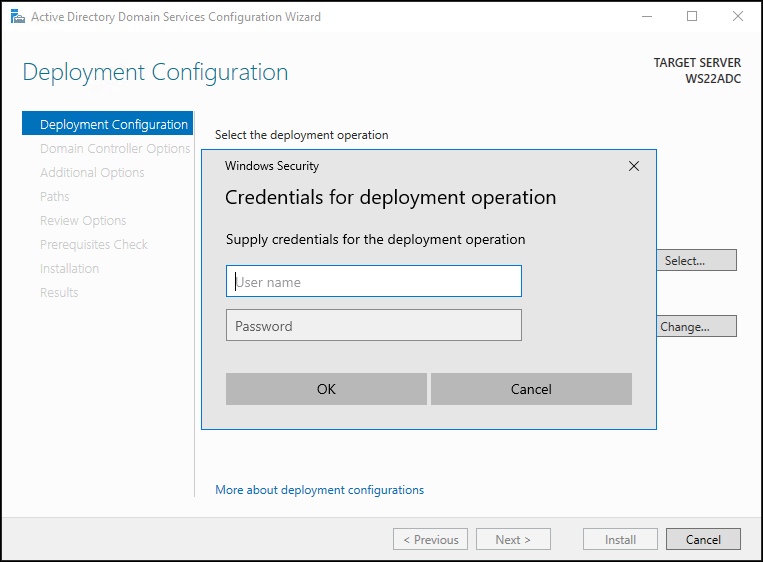The height and width of the screenshot is (562, 763).
Task: Confirm credentials with OK button
Action: [x=326, y=389]
